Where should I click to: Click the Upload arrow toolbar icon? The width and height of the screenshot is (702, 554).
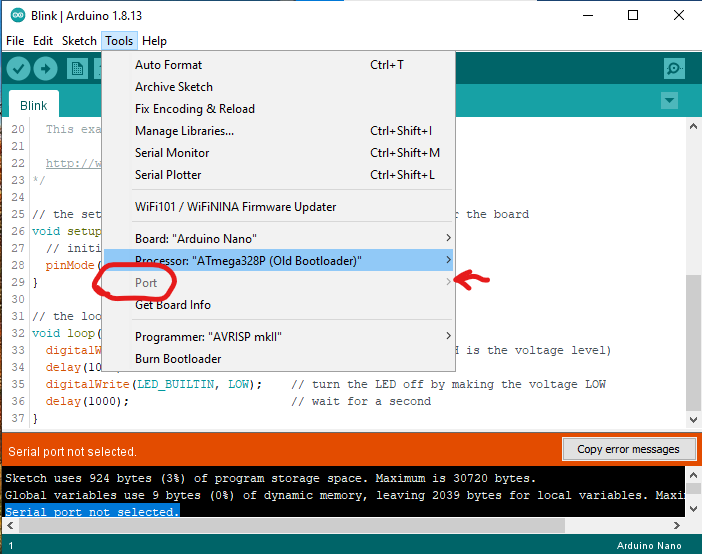point(46,69)
